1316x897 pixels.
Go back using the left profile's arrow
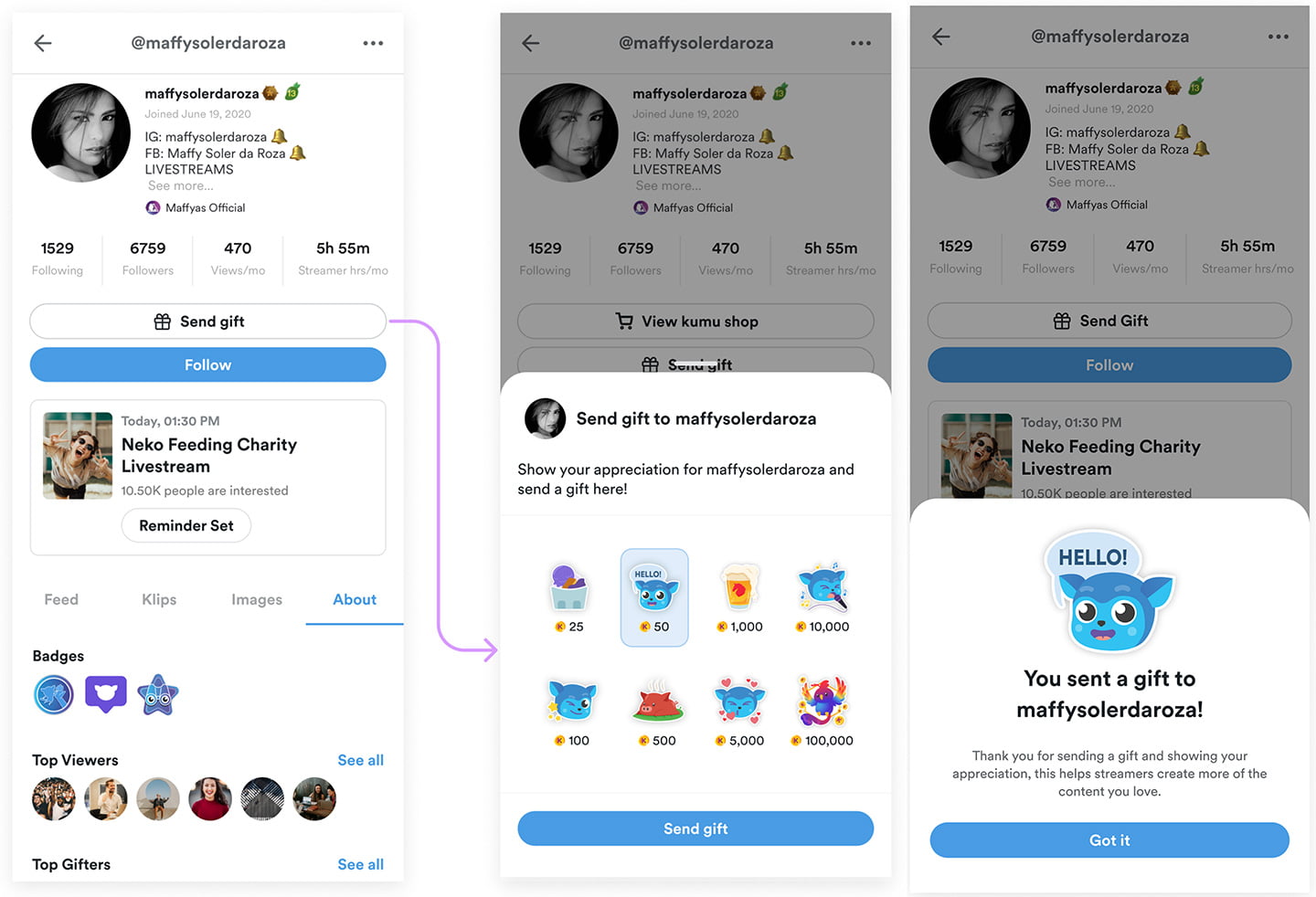[x=43, y=43]
